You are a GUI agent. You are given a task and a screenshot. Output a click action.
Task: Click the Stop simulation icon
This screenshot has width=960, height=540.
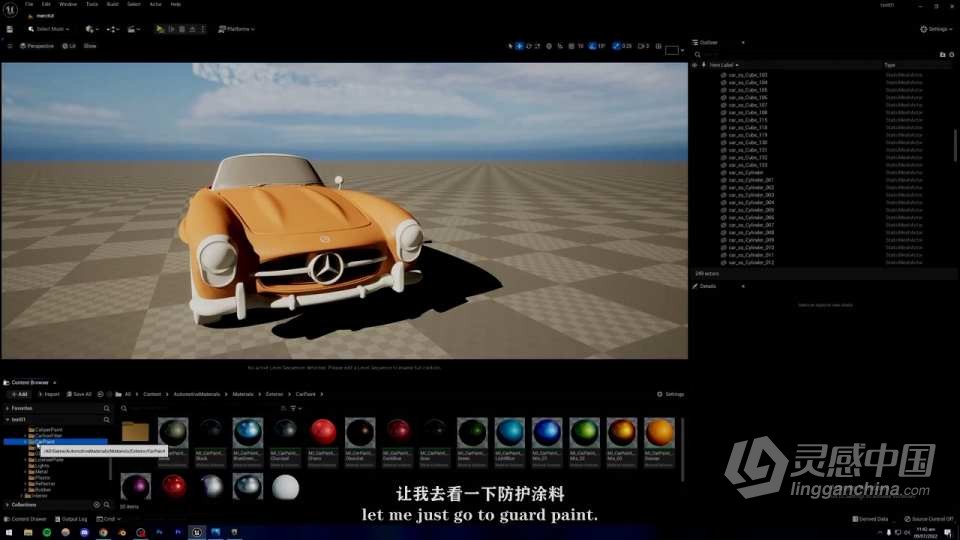182,29
